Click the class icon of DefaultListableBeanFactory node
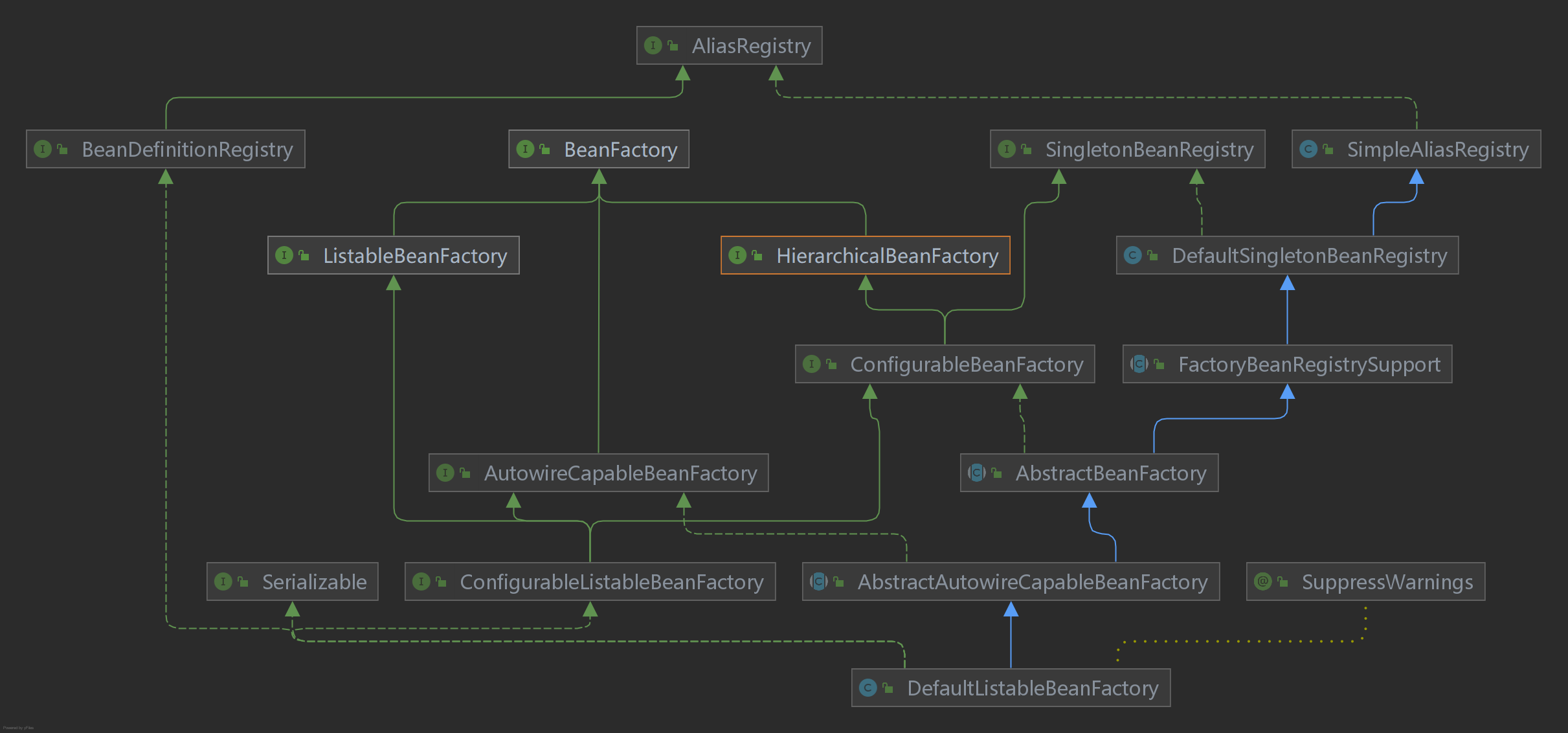 pos(868,688)
